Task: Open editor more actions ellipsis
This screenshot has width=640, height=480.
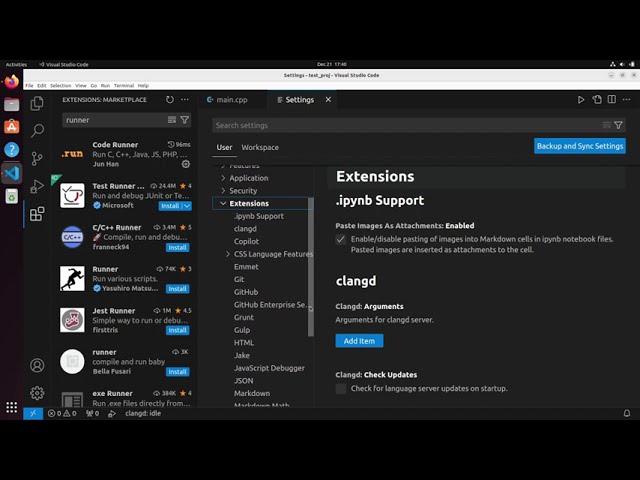Action: point(627,100)
